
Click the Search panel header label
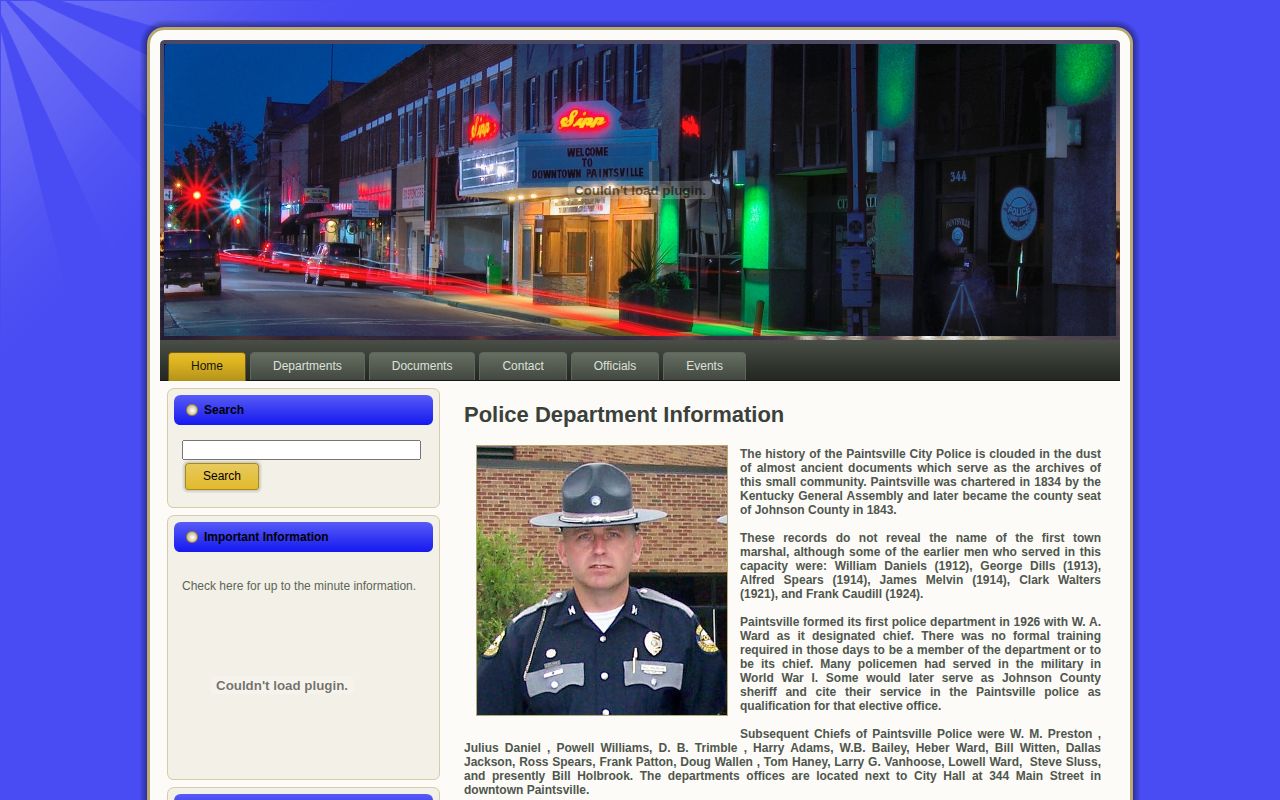pyautogui.click(x=224, y=410)
